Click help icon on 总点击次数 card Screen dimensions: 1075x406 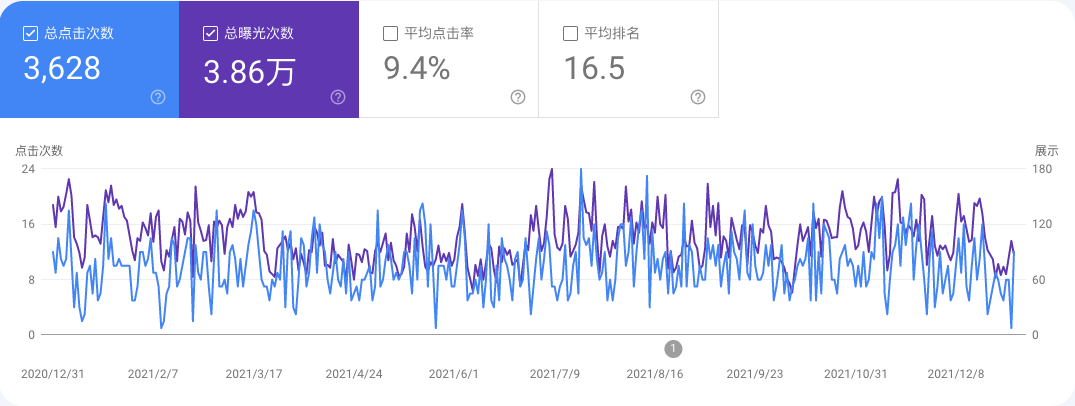tap(158, 97)
